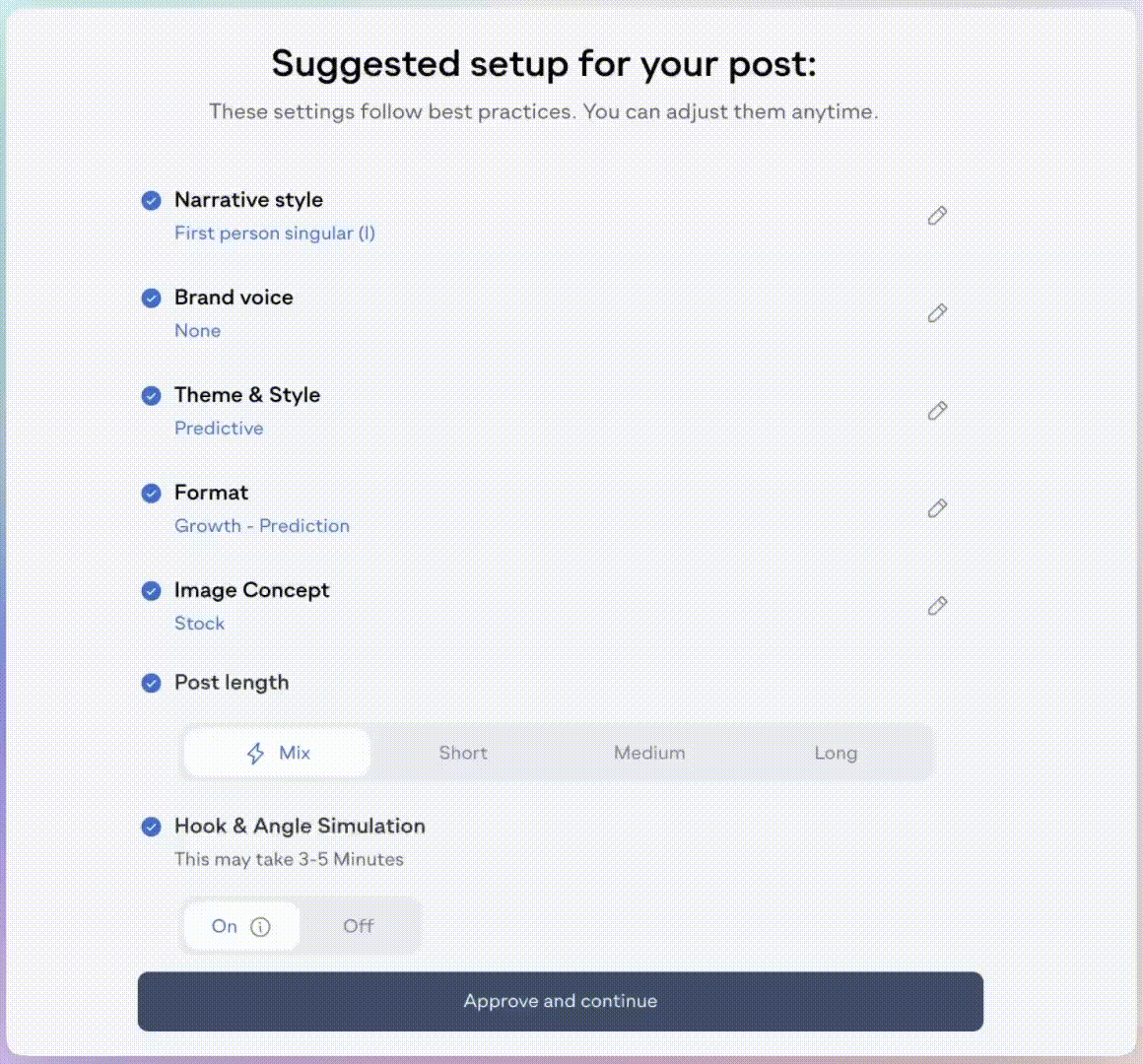Open the Format editor pencil

(937, 507)
